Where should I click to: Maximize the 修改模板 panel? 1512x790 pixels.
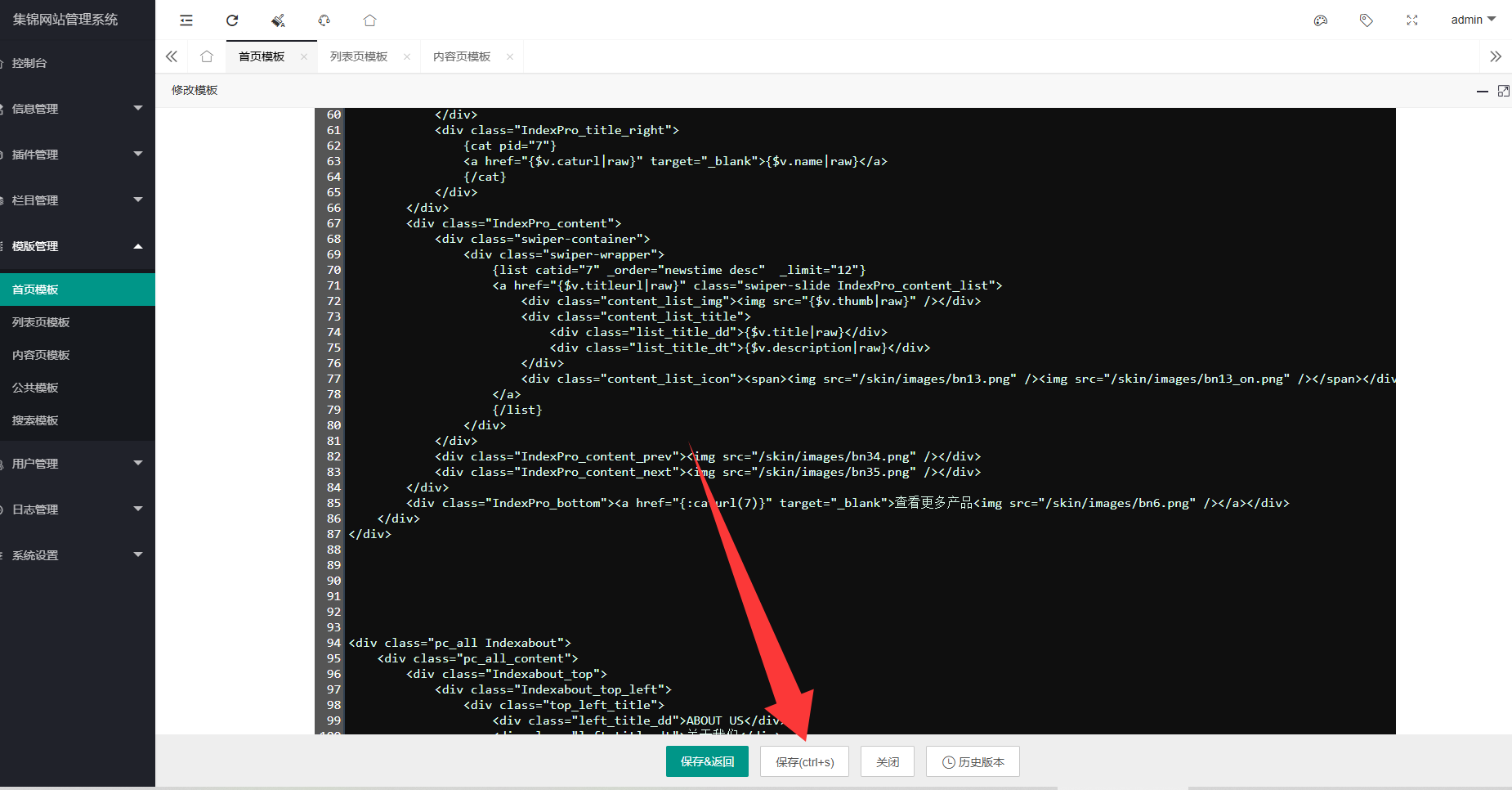pyautogui.click(x=1504, y=91)
